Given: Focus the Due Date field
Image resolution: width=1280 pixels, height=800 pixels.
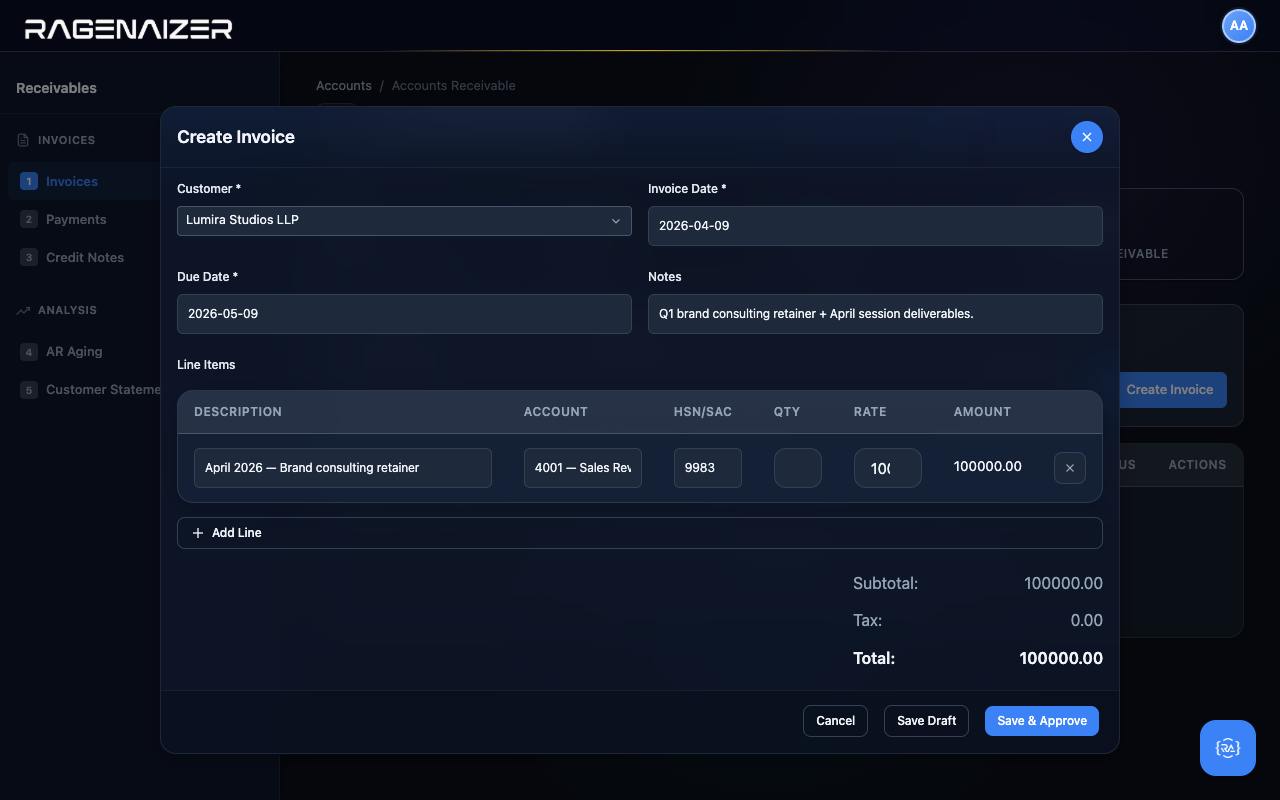Looking at the screenshot, I should (404, 314).
